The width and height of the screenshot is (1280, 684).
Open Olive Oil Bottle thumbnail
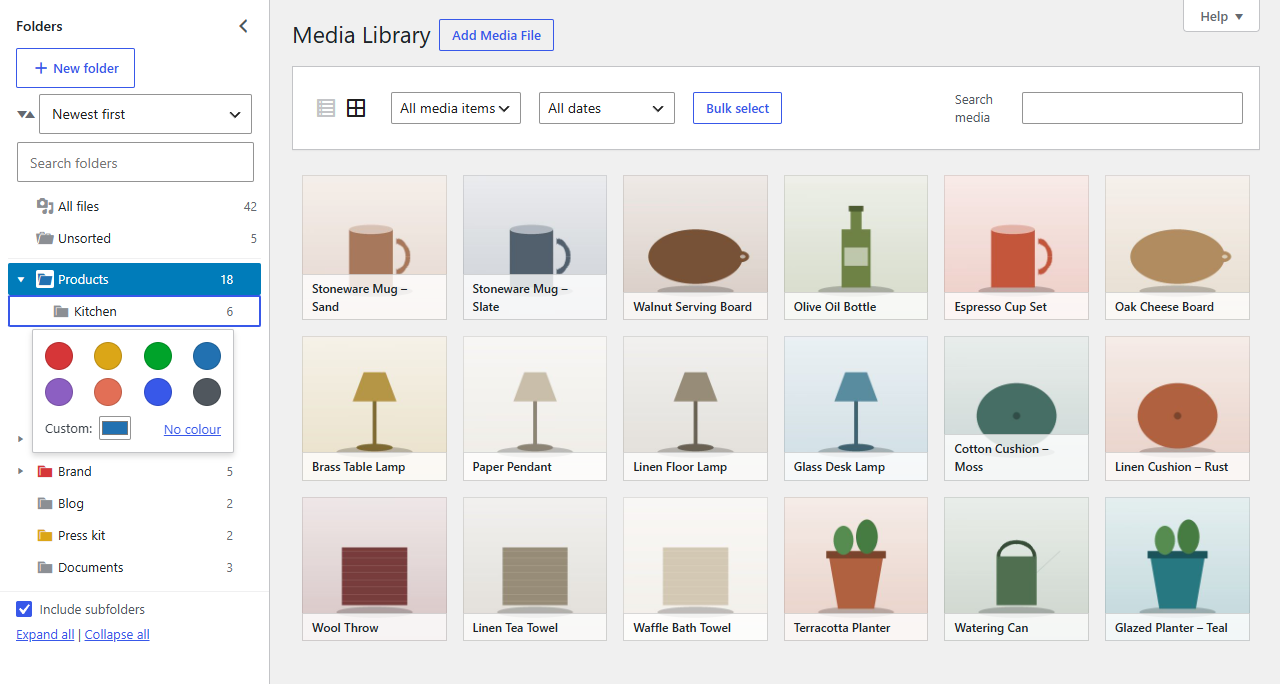pyautogui.click(x=856, y=248)
